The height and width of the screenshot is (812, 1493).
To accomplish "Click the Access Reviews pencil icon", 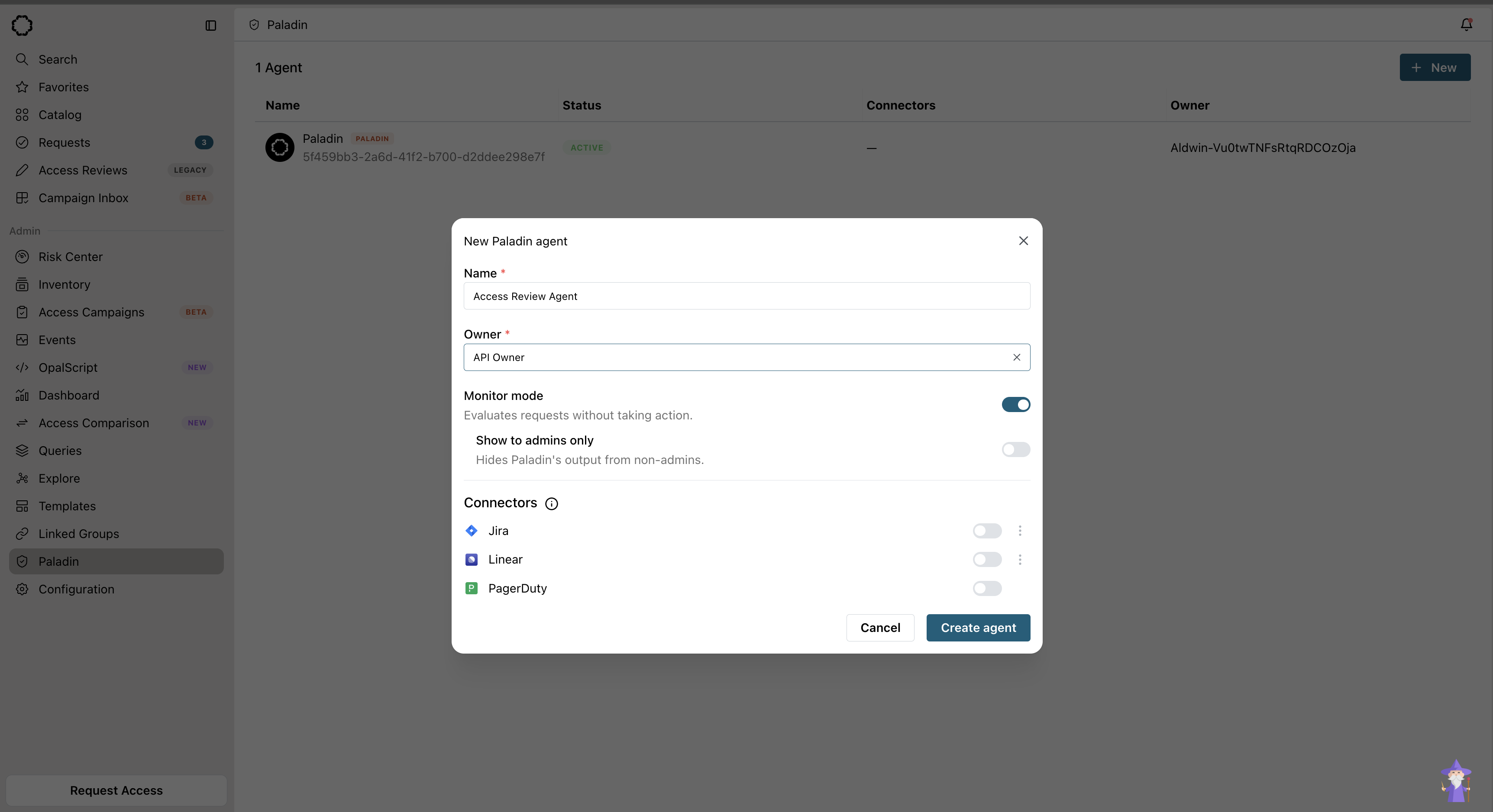I will click(x=22, y=170).
